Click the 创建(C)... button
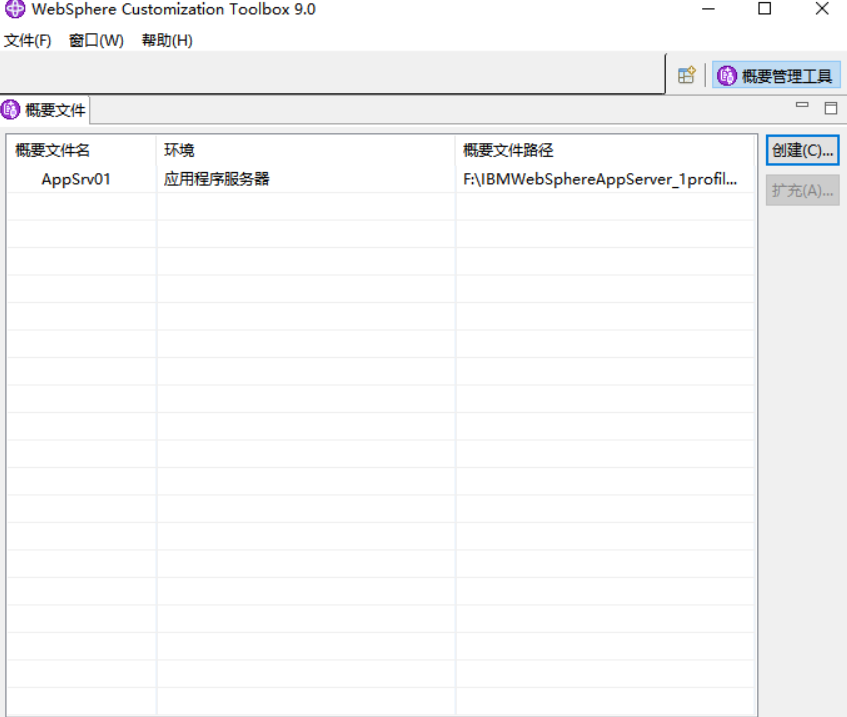Image resolution: width=847 pixels, height=717 pixels. point(802,150)
